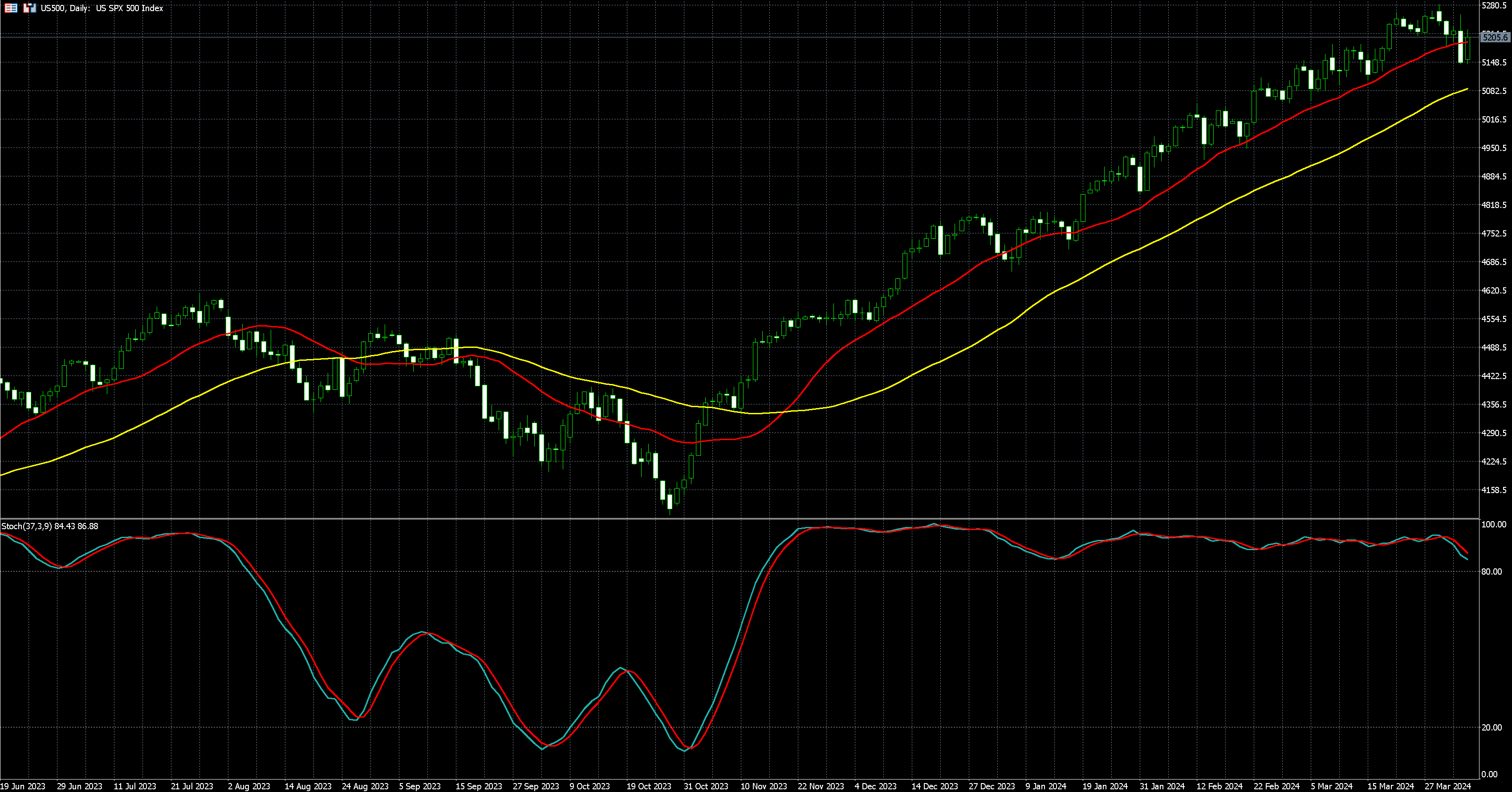Click the 19 Jun 2023 date label

tap(22, 786)
